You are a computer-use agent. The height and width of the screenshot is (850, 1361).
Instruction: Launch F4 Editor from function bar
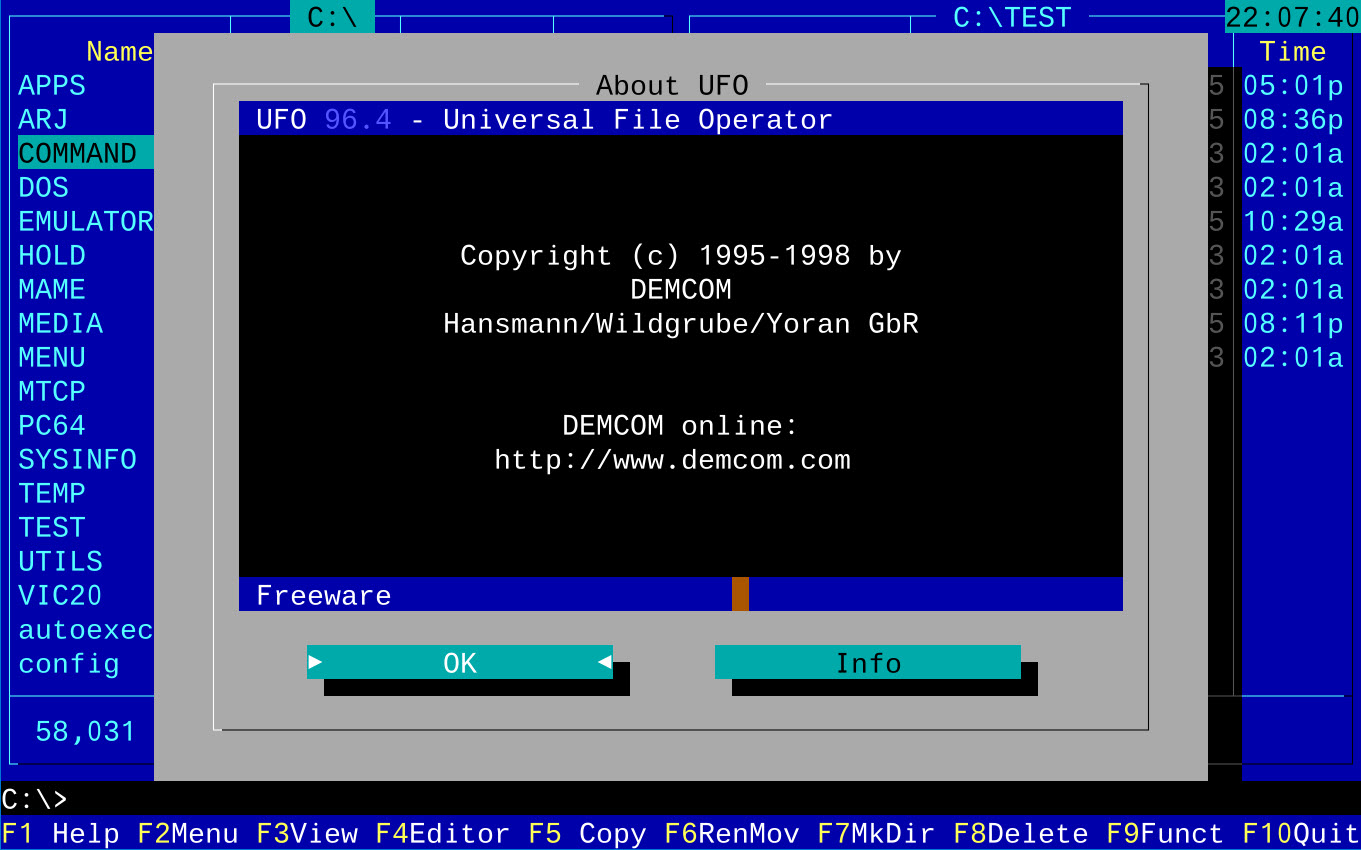pos(443,833)
